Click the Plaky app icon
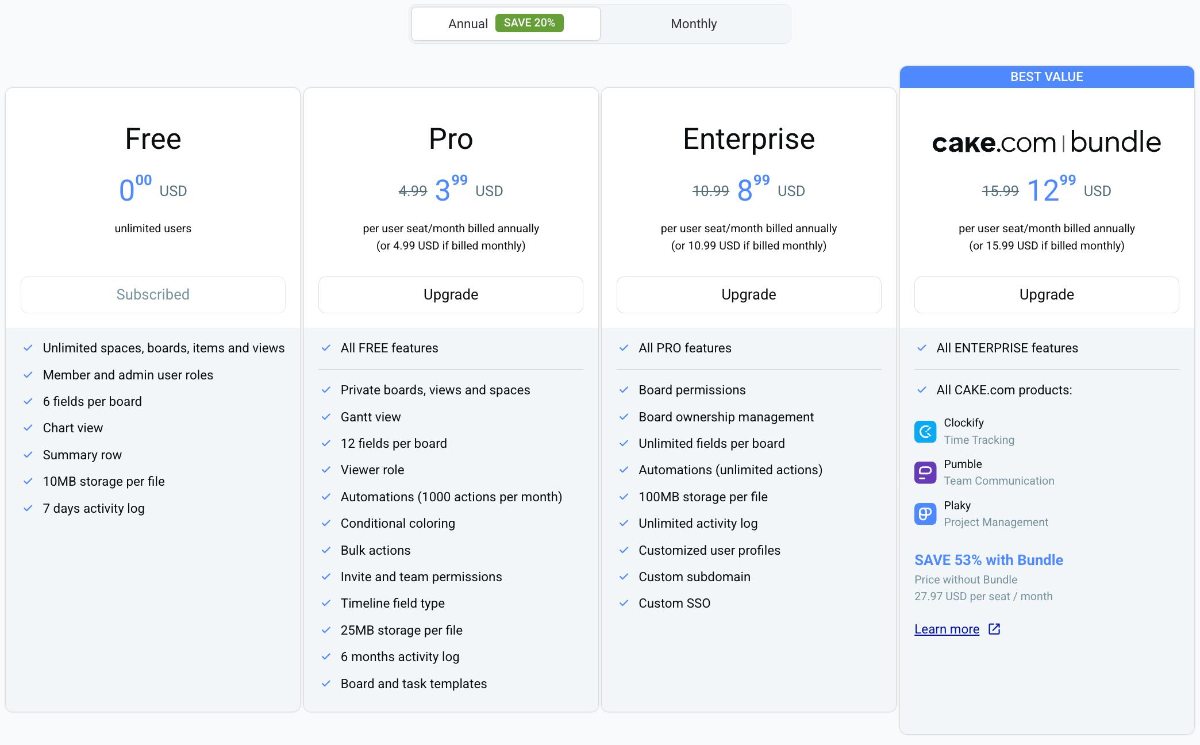This screenshot has height=745, width=1200. click(925, 514)
